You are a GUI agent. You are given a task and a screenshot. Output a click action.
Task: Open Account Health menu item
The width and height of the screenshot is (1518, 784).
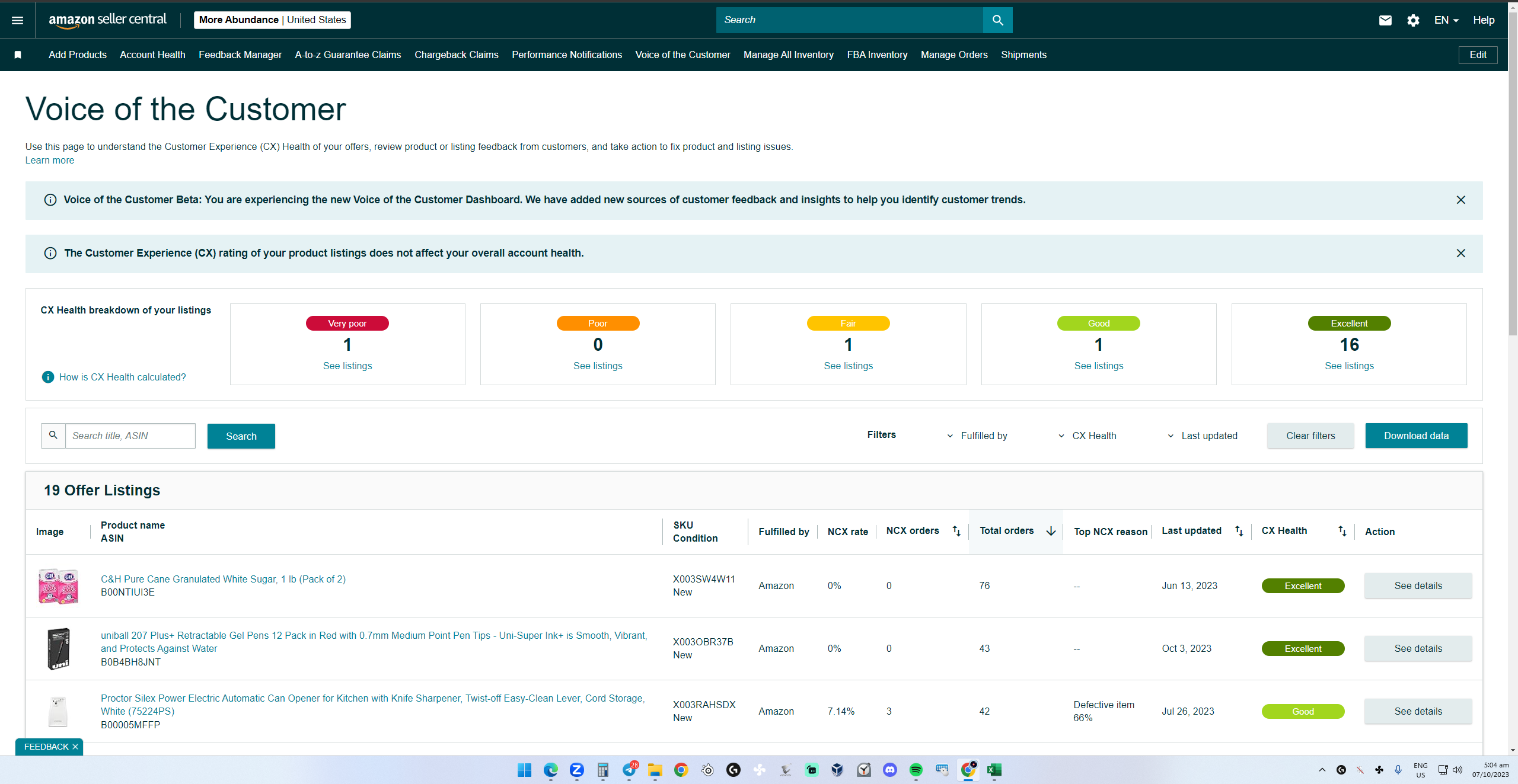(152, 55)
